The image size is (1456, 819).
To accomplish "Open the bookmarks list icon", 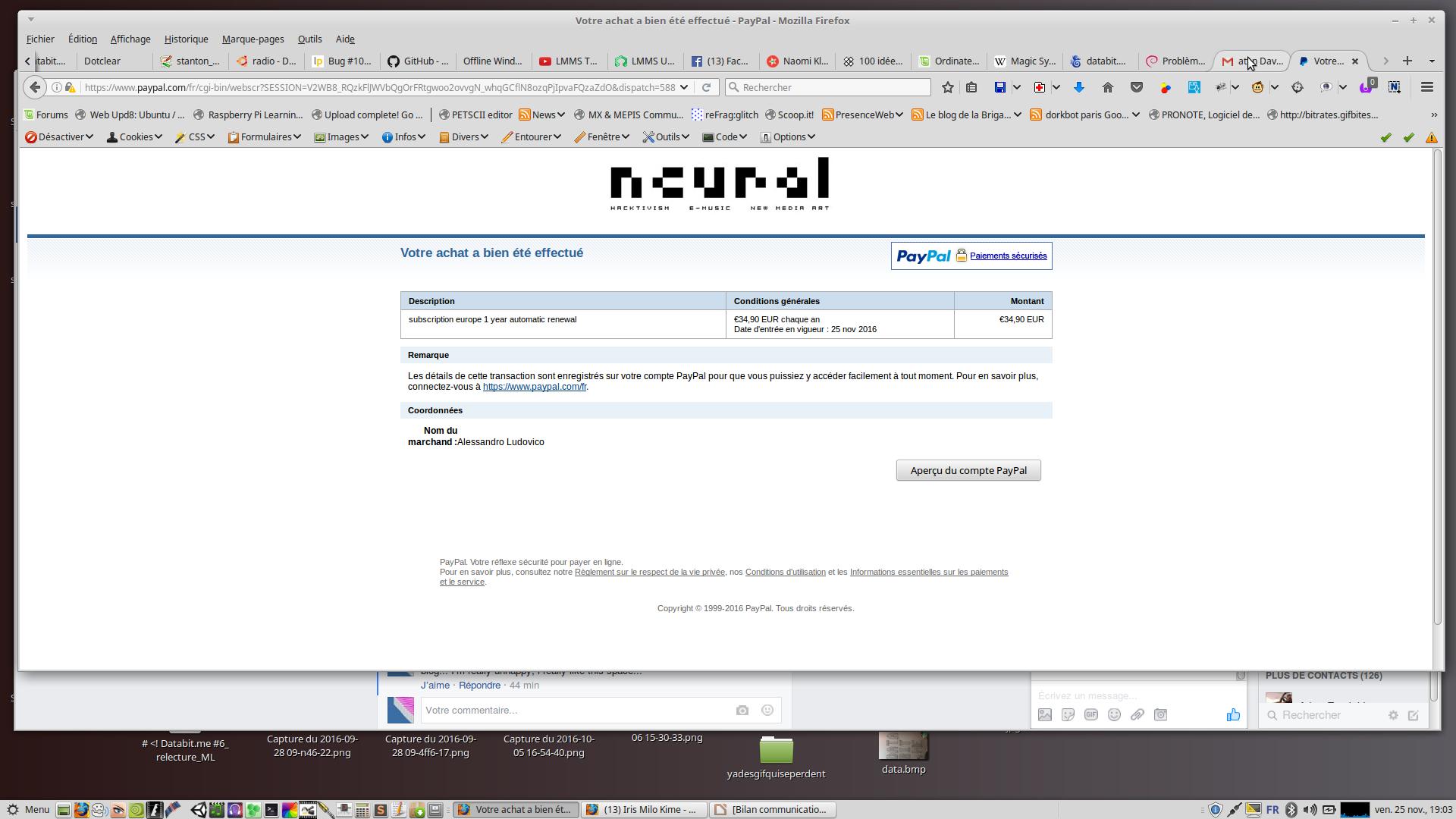I will 971,87.
